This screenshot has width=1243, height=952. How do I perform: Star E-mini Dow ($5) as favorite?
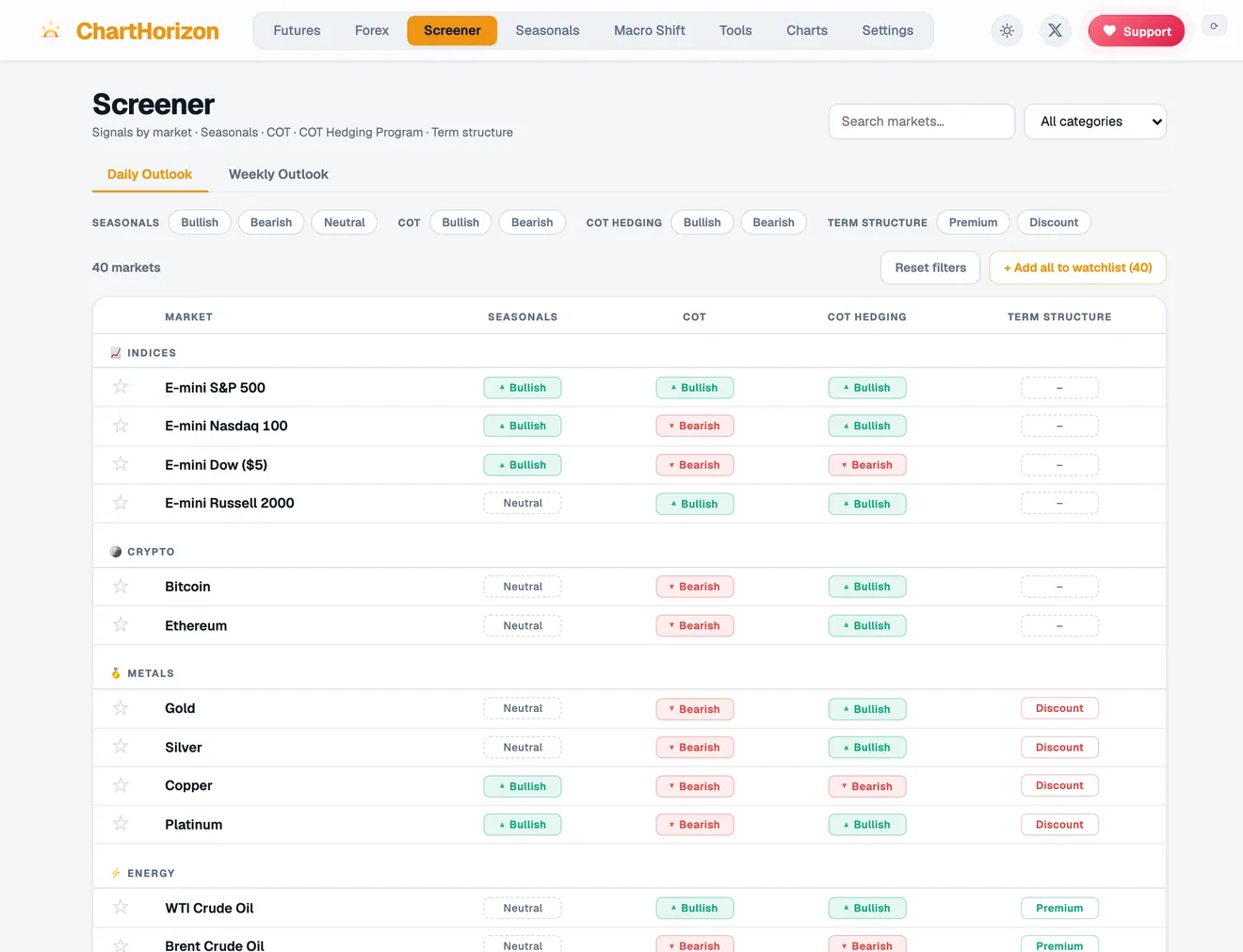click(x=121, y=464)
